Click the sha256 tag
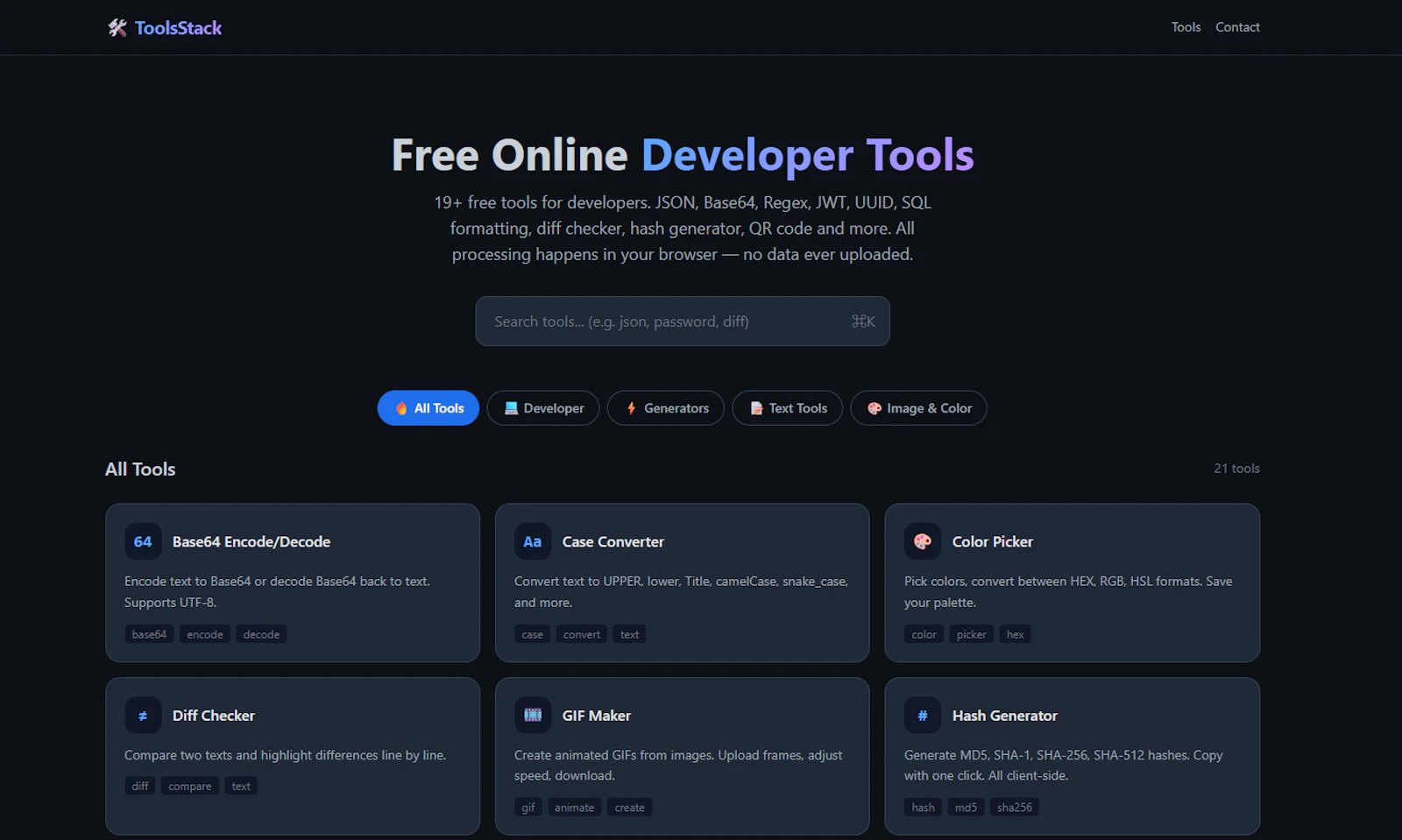This screenshot has width=1402, height=840. (1015, 808)
